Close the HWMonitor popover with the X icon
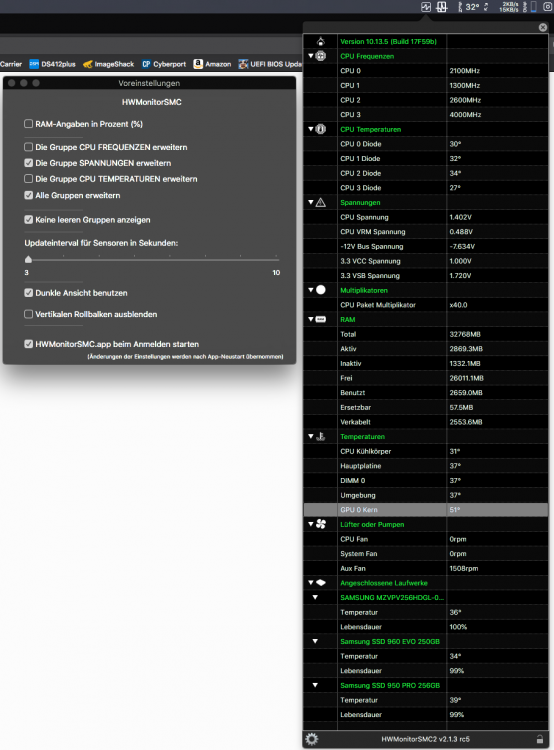 (x=543, y=27)
